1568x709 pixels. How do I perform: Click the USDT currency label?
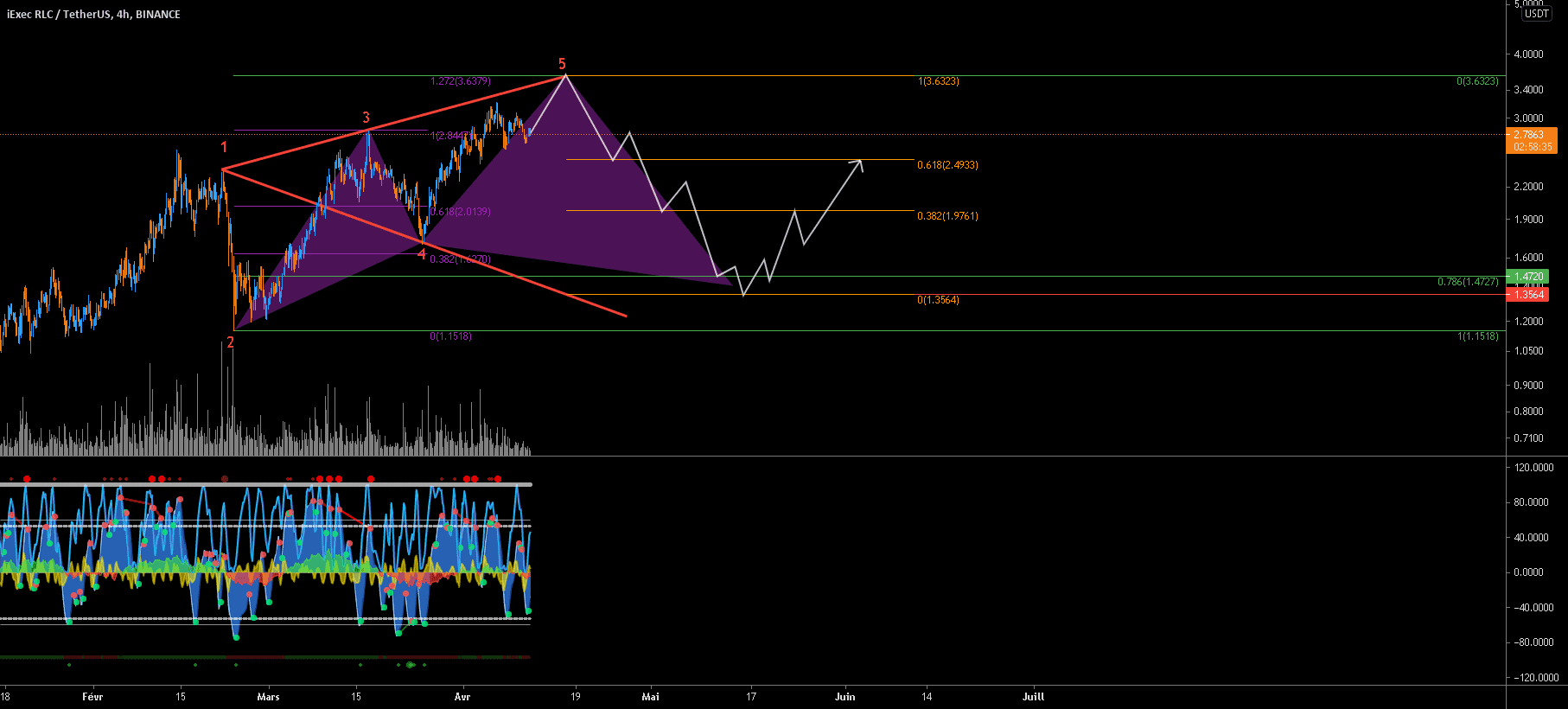click(1536, 14)
